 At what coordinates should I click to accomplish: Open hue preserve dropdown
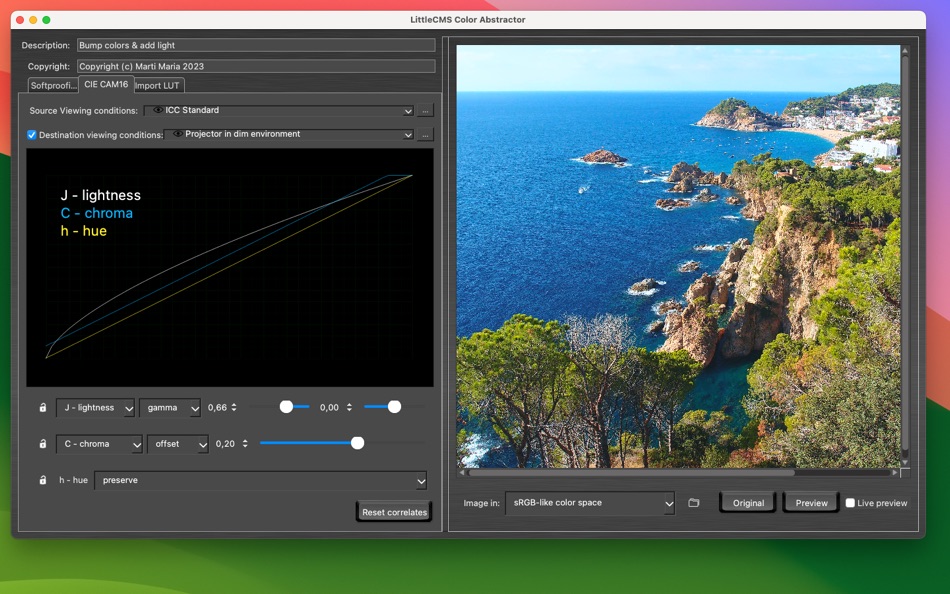(x=261, y=480)
